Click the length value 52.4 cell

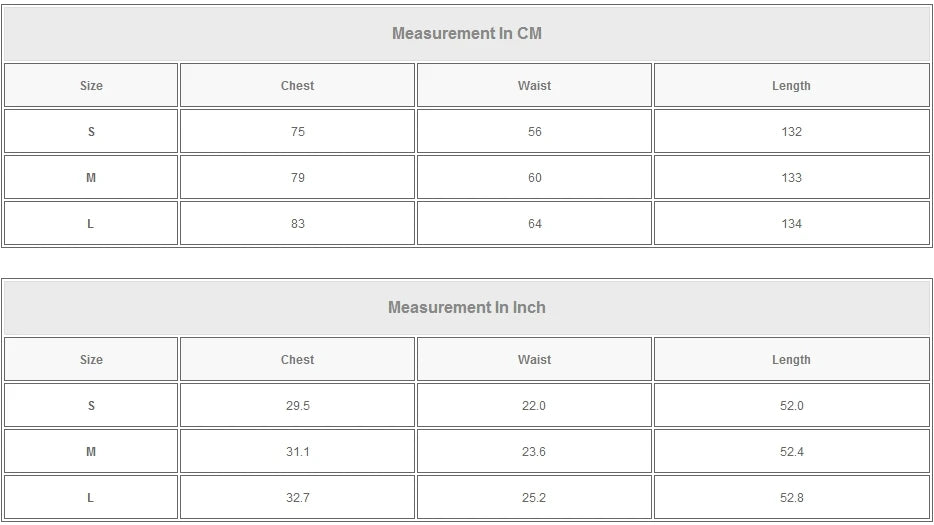(x=791, y=452)
